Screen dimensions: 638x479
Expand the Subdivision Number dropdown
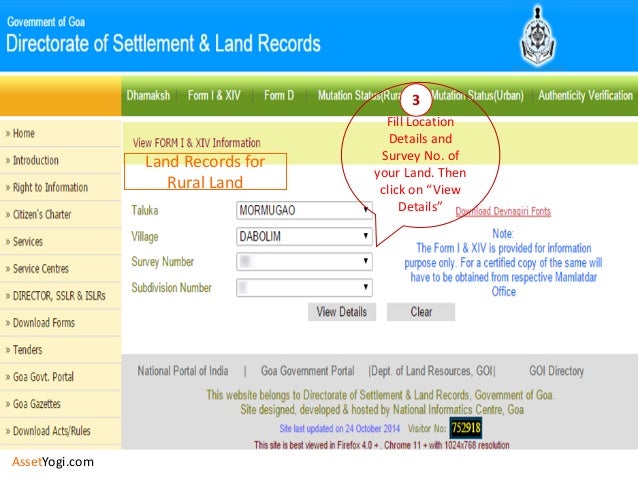click(304, 288)
